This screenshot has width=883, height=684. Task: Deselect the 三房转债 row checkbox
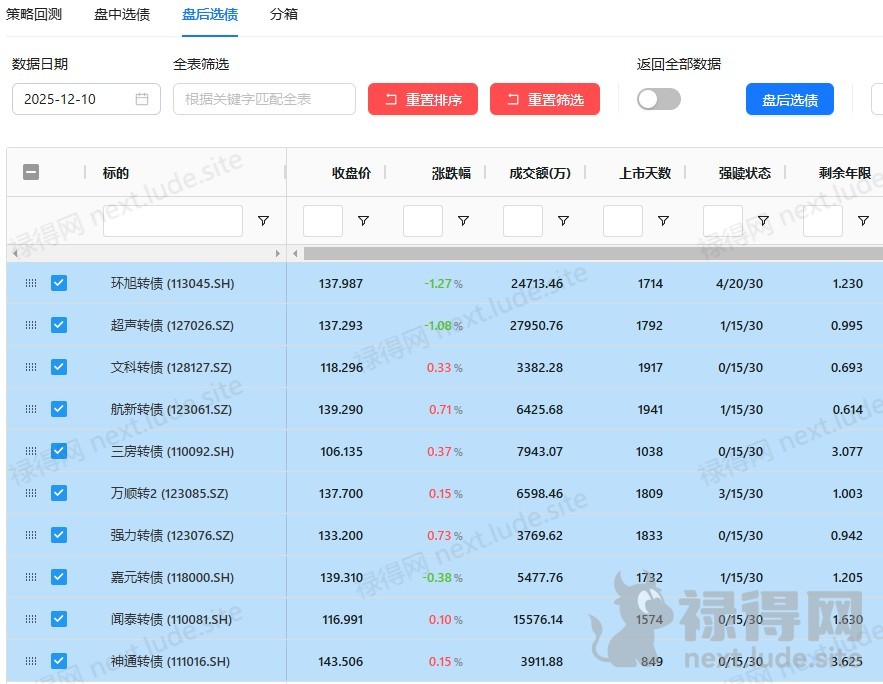59,451
